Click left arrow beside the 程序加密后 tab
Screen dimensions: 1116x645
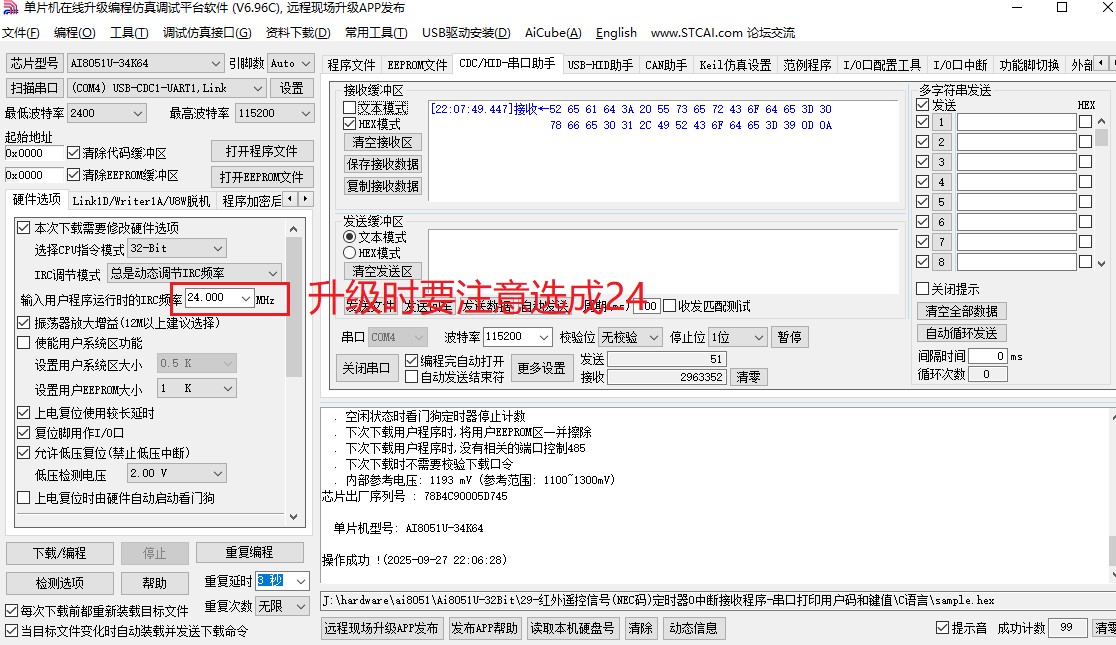(x=290, y=199)
